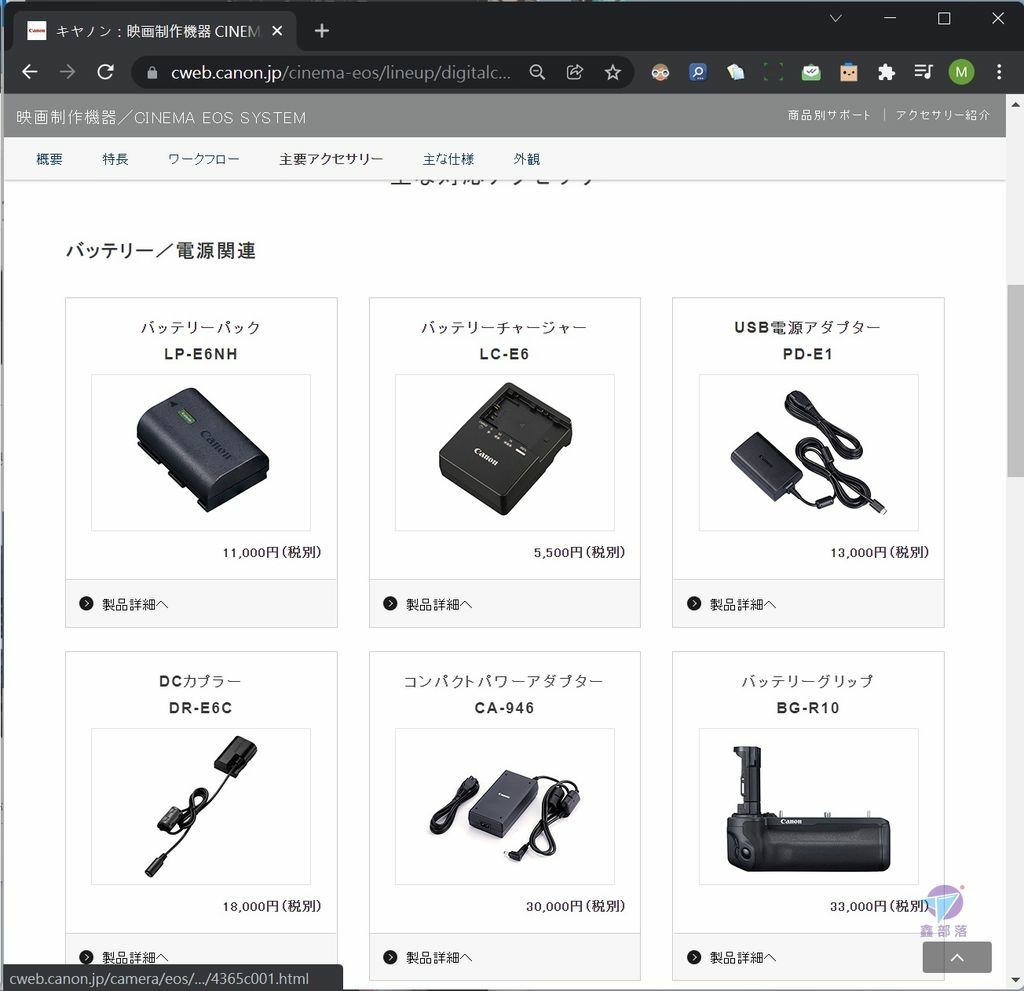Viewport: 1024px width, 991px height.
Task: Click the BG-R10 model name text
Action: [808, 708]
